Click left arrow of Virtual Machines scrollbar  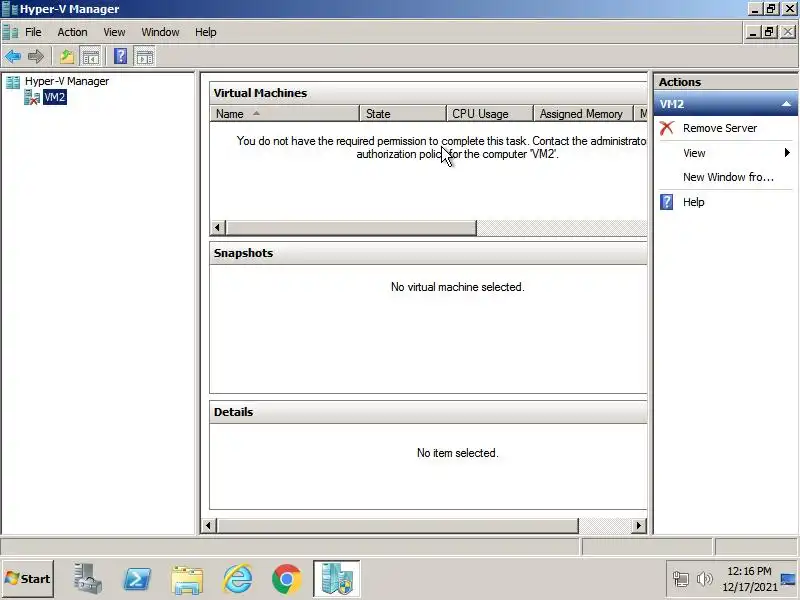tap(218, 228)
